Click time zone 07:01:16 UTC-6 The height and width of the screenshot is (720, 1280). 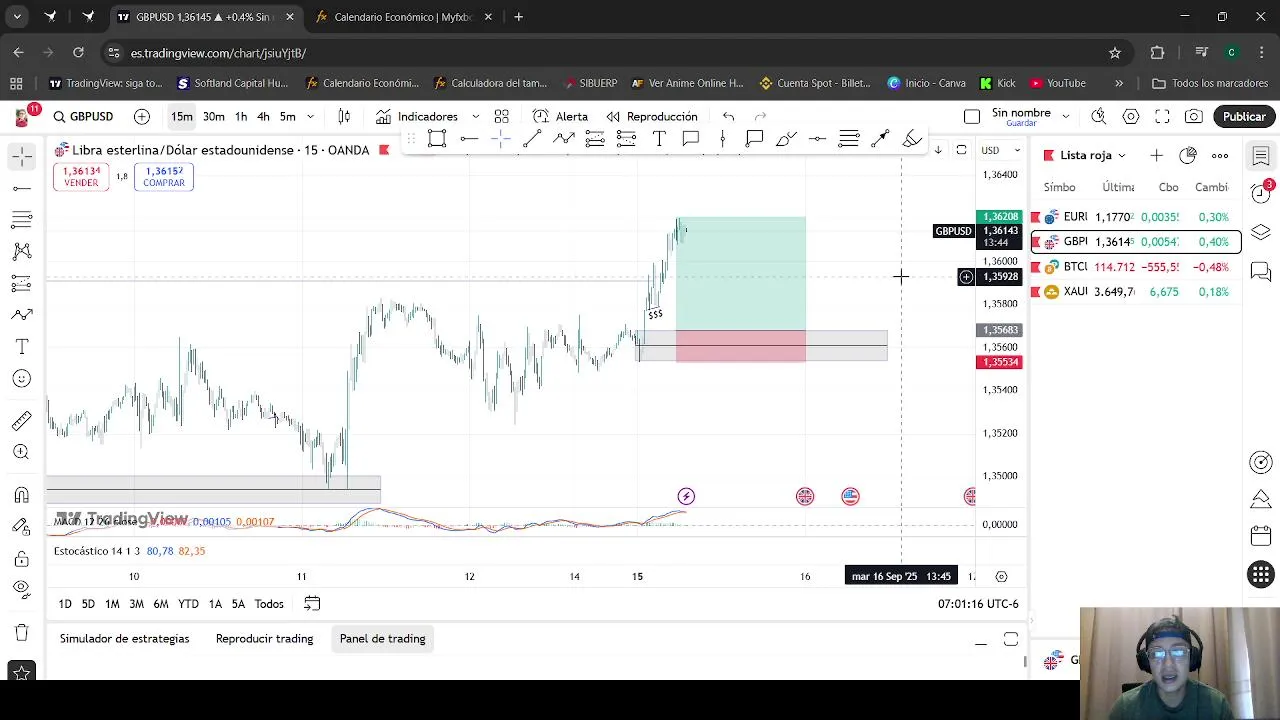[978, 604]
